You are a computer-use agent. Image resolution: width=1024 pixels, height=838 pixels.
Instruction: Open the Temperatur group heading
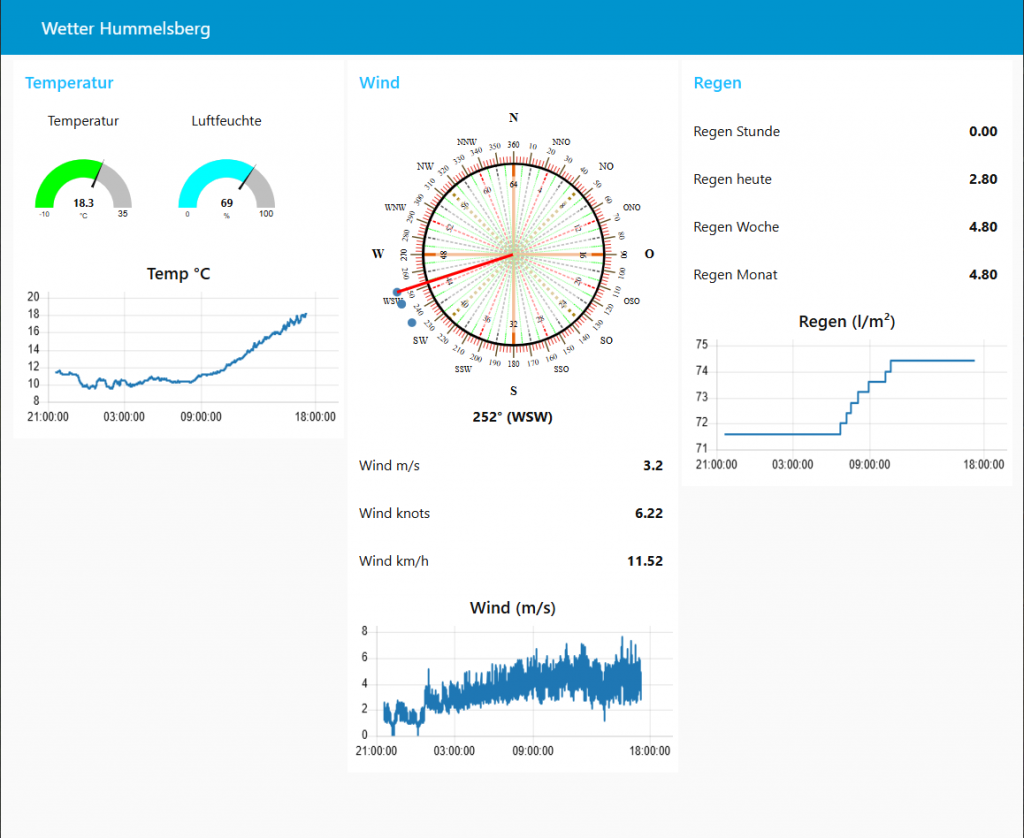point(69,83)
